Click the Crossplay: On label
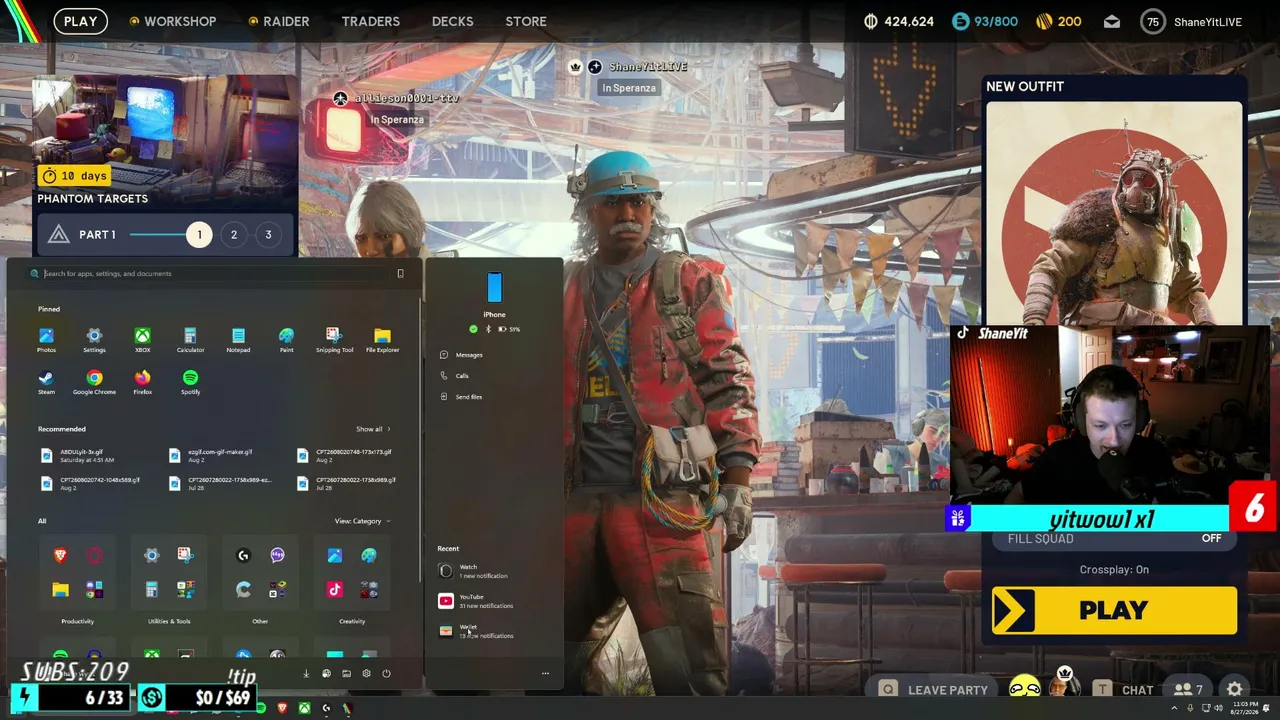The height and width of the screenshot is (720, 1280). click(x=1114, y=570)
